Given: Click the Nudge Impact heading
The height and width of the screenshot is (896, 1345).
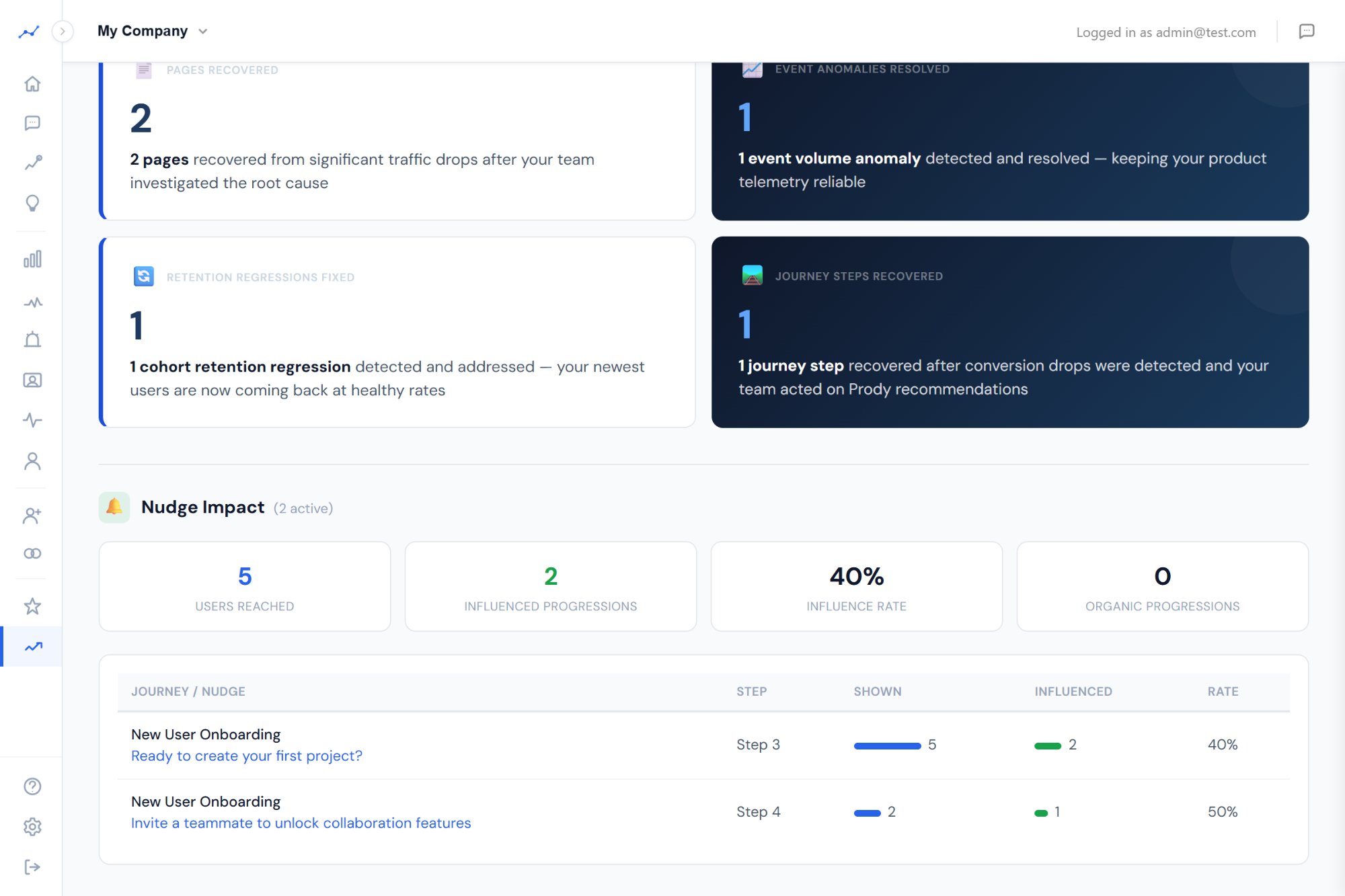Looking at the screenshot, I should [202, 507].
